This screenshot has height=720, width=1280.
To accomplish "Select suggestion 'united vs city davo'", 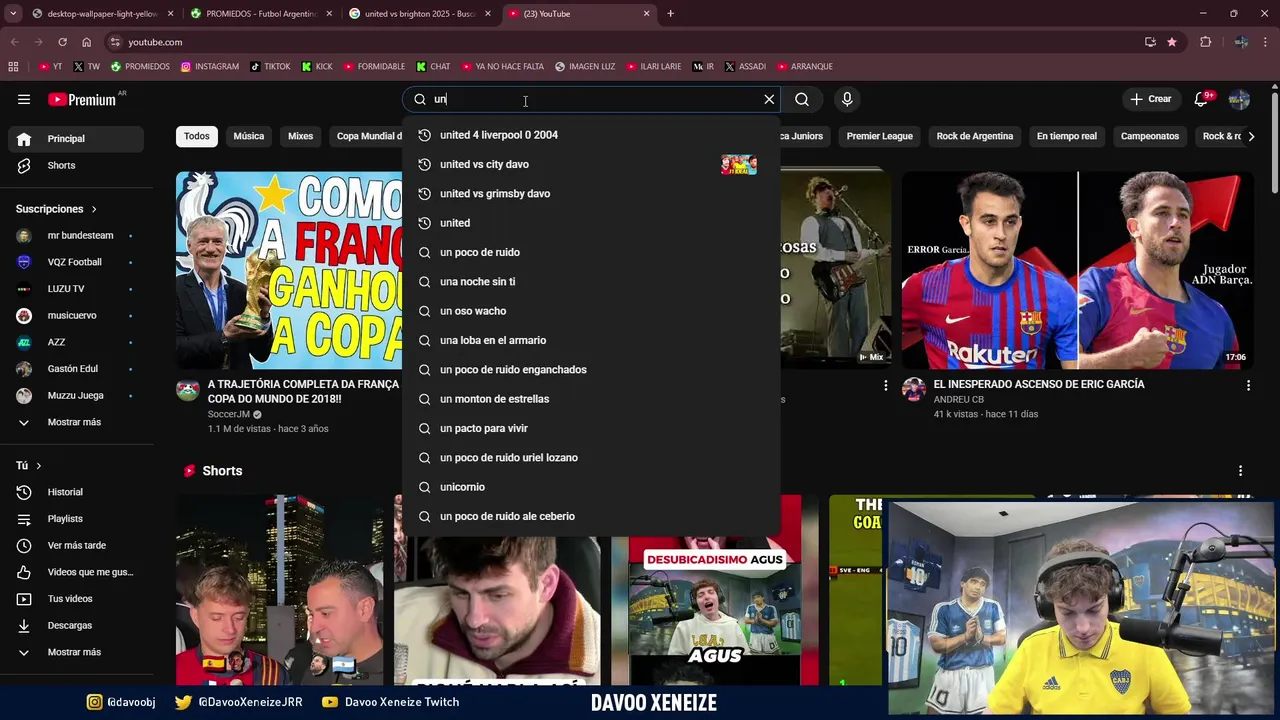I will pos(591,164).
